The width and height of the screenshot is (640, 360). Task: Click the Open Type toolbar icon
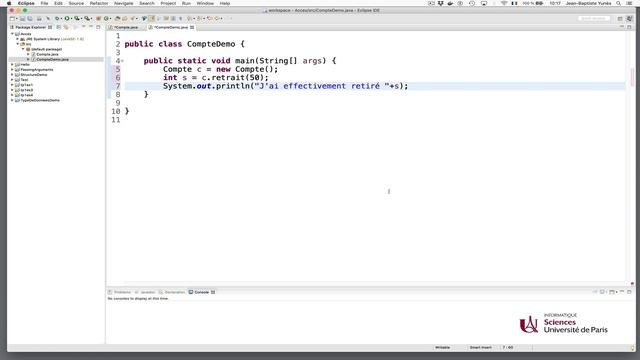117,18
